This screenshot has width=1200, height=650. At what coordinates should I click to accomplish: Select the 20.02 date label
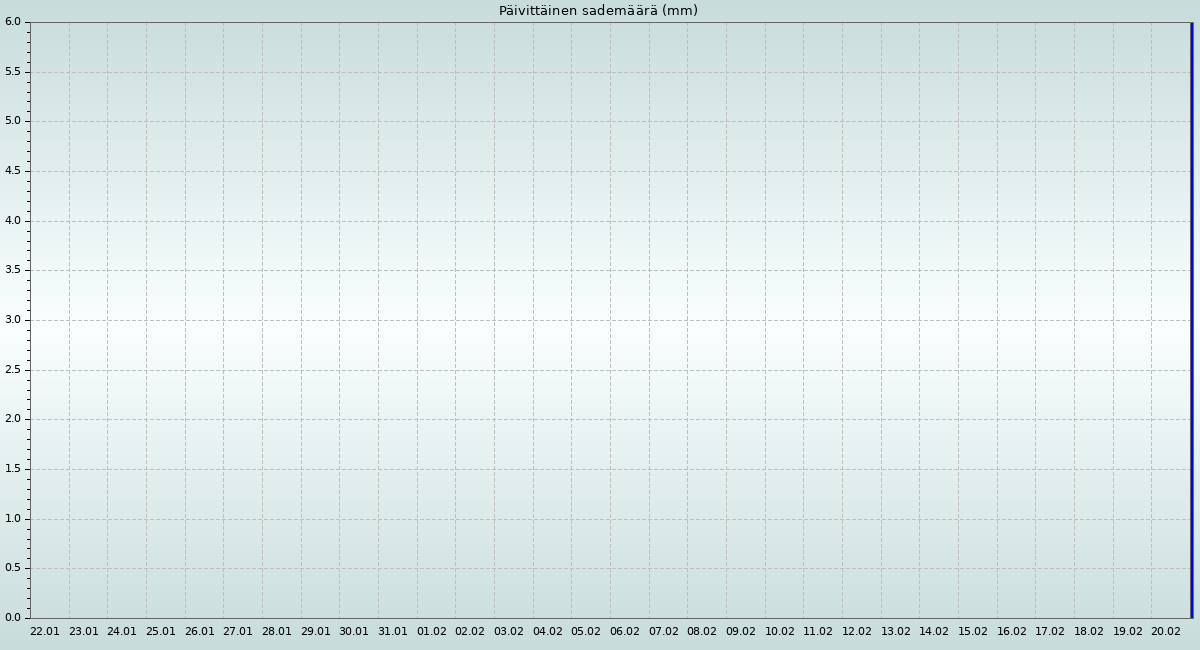point(1166,632)
